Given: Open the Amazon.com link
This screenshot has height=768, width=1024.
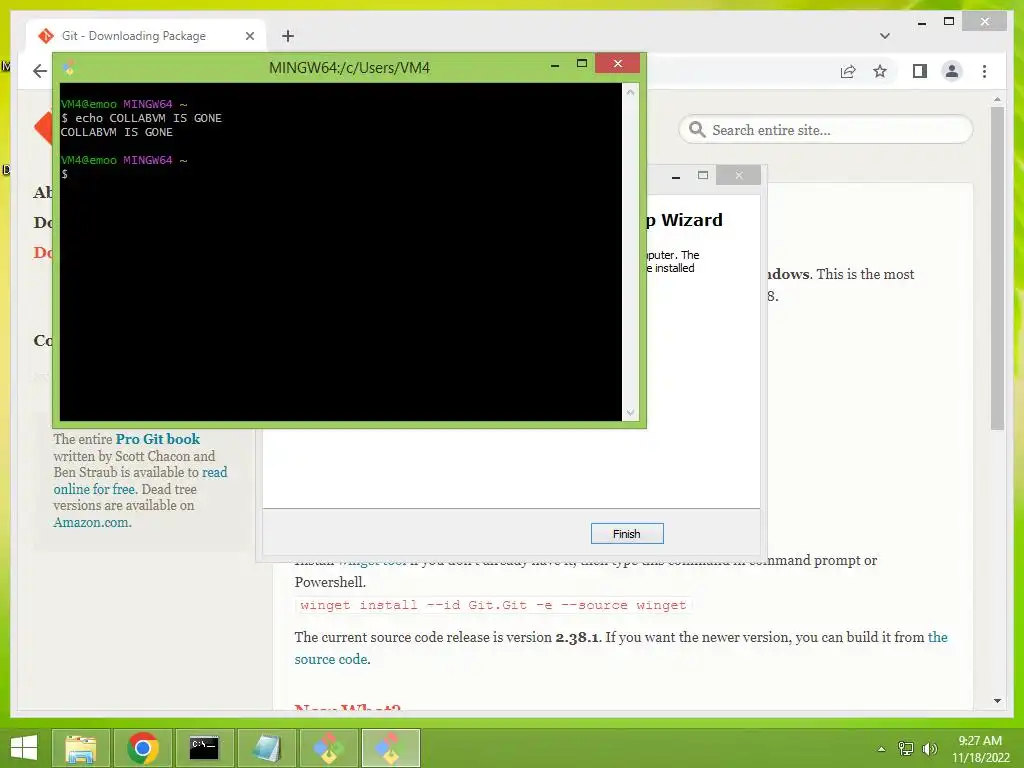Looking at the screenshot, I should coord(92,522).
